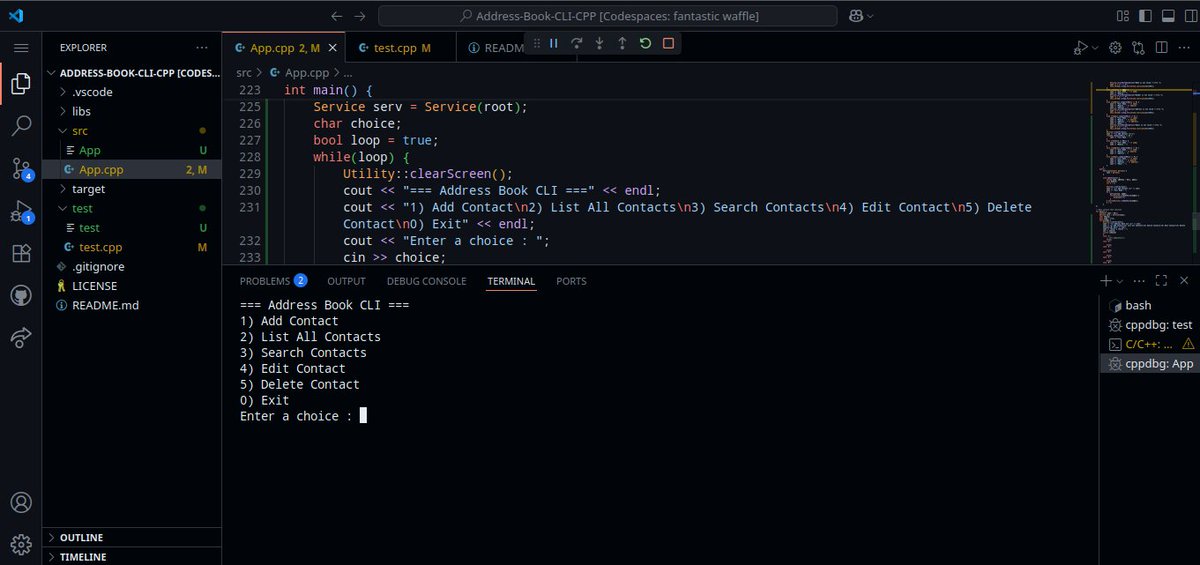This screenshot has height=565, width=1200.
Task: Switch to the Ports panel tab
Action: (x=571, y=281)
